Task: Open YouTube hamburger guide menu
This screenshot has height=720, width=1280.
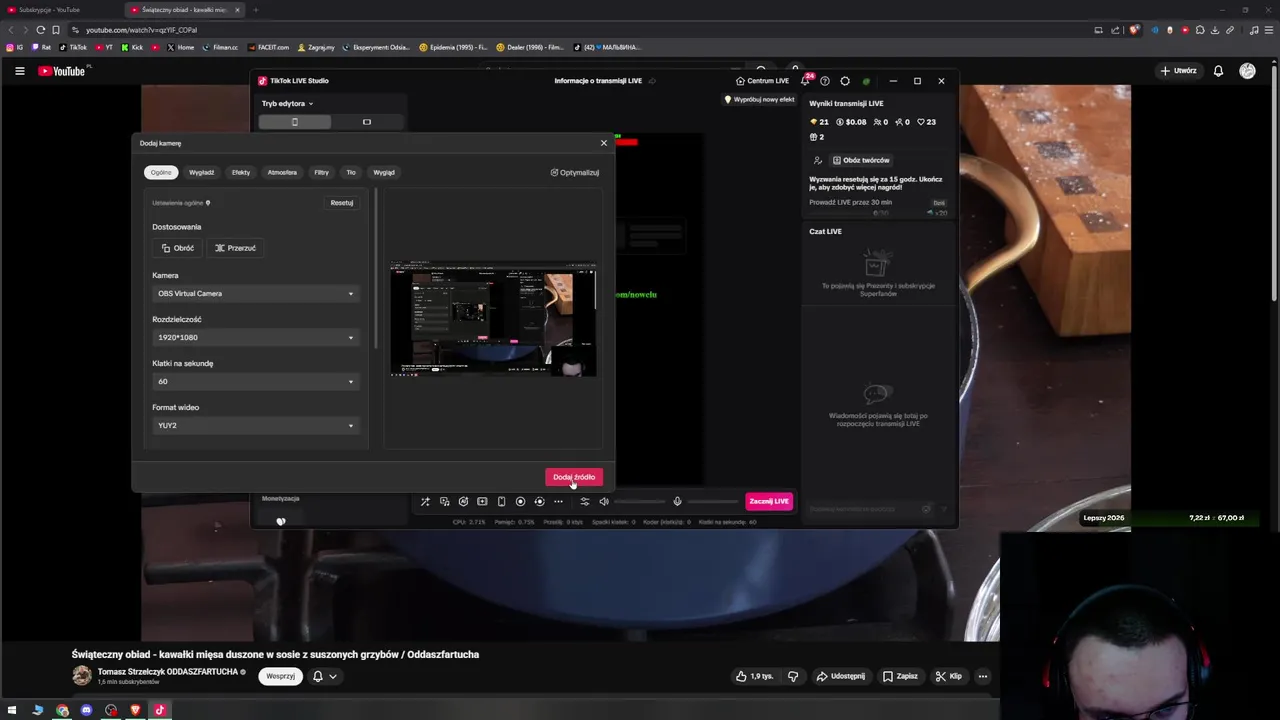Action: tap(19, 71)
